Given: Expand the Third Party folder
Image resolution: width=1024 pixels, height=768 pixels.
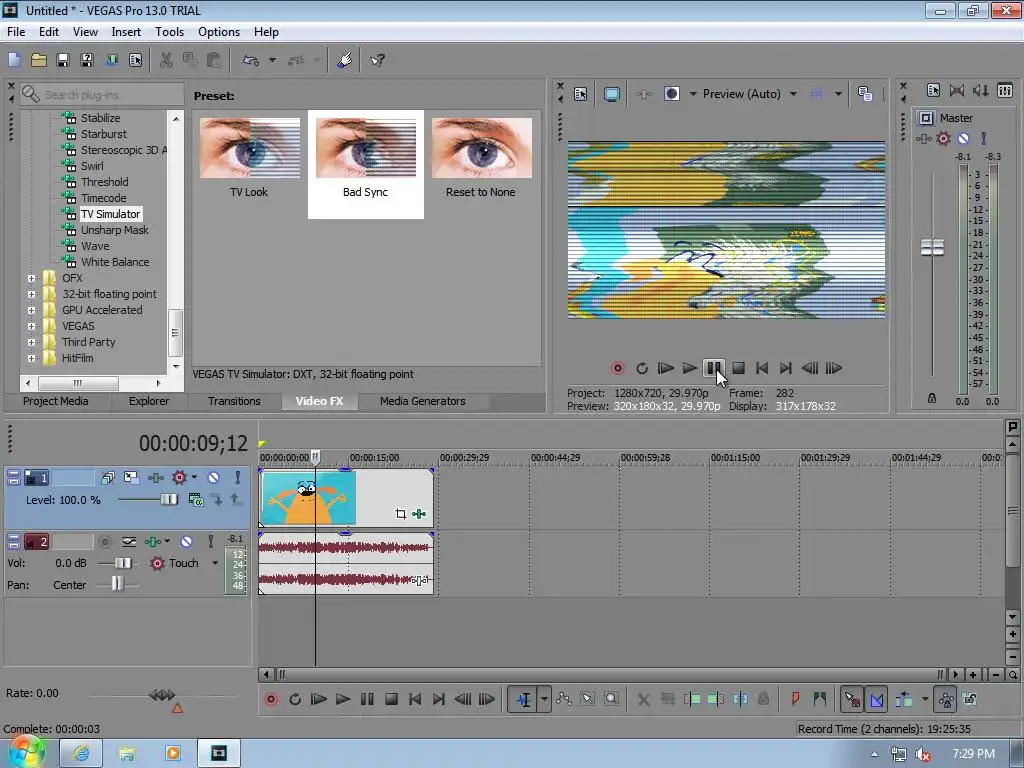Looking at the screenshot, I should coord(31,342).
